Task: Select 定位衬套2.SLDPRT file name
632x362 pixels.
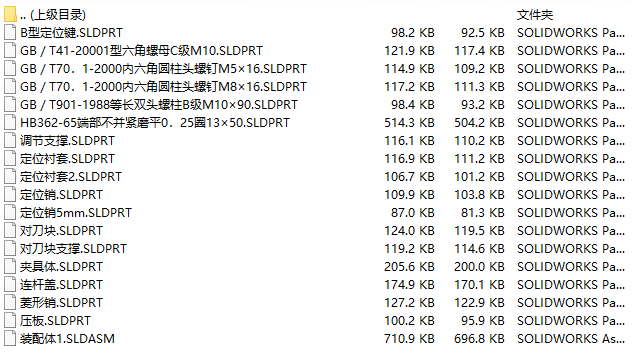Action: pos(71,177)
